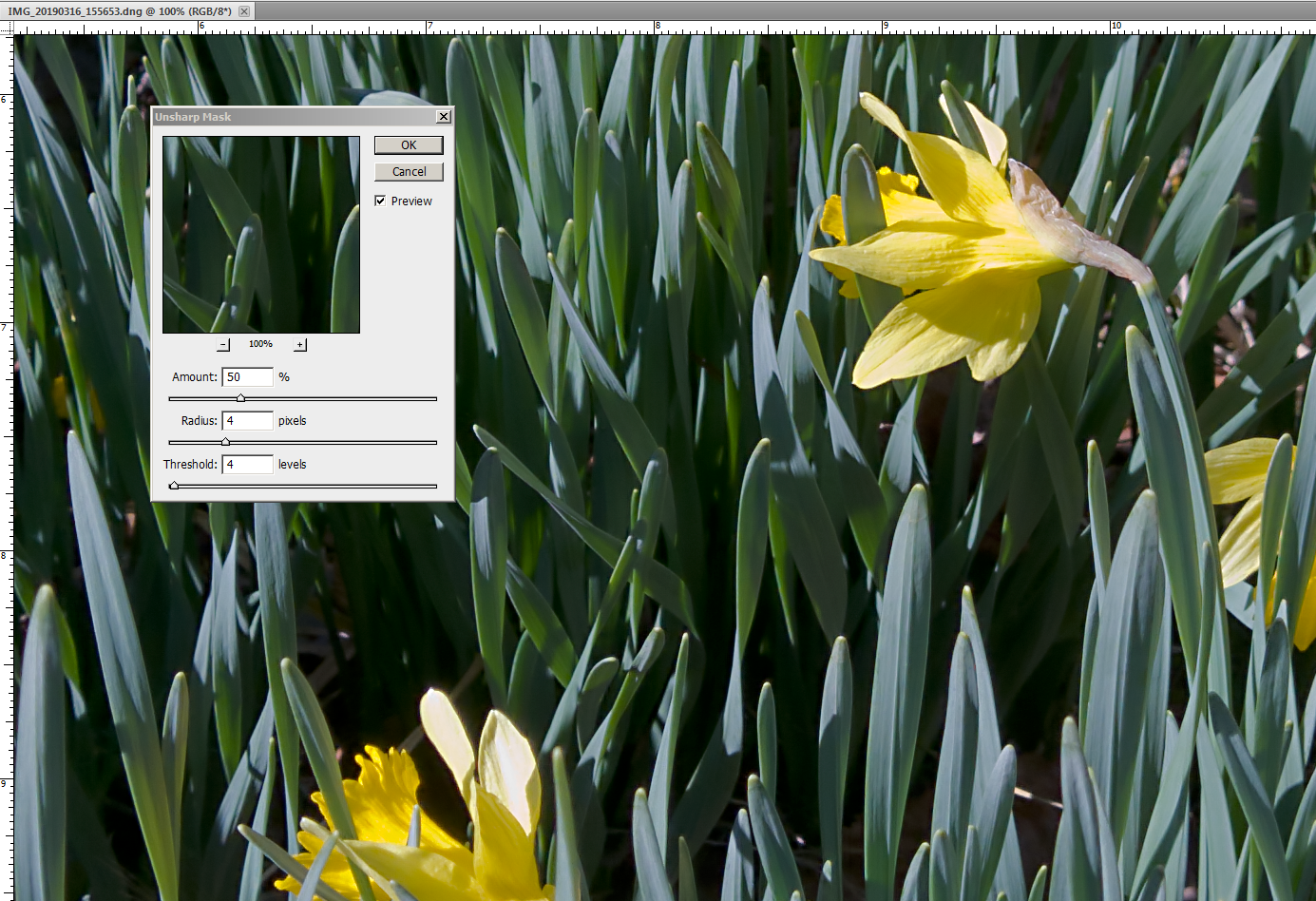
Task: Click the Radius slider handle
Action: coord(225,442)
